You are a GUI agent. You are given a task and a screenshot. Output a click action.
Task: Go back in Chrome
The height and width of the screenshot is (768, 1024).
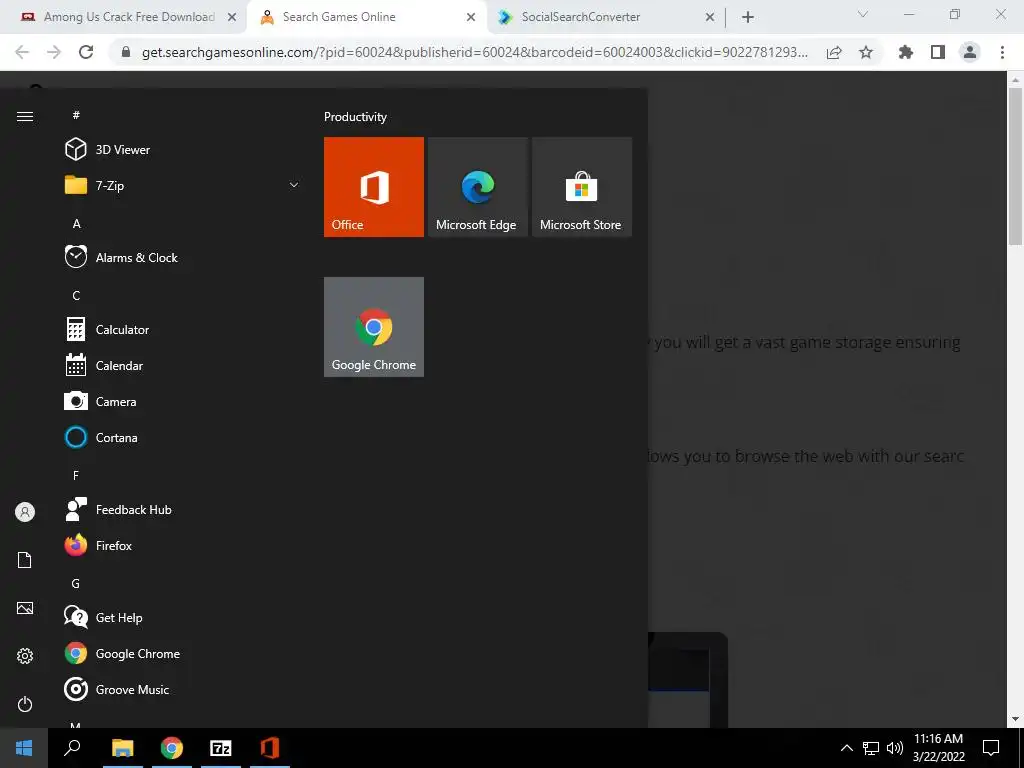(22, 52)
